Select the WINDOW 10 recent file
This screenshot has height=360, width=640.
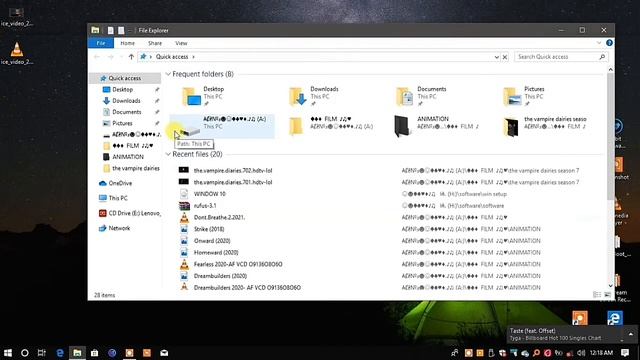(209, 194)
